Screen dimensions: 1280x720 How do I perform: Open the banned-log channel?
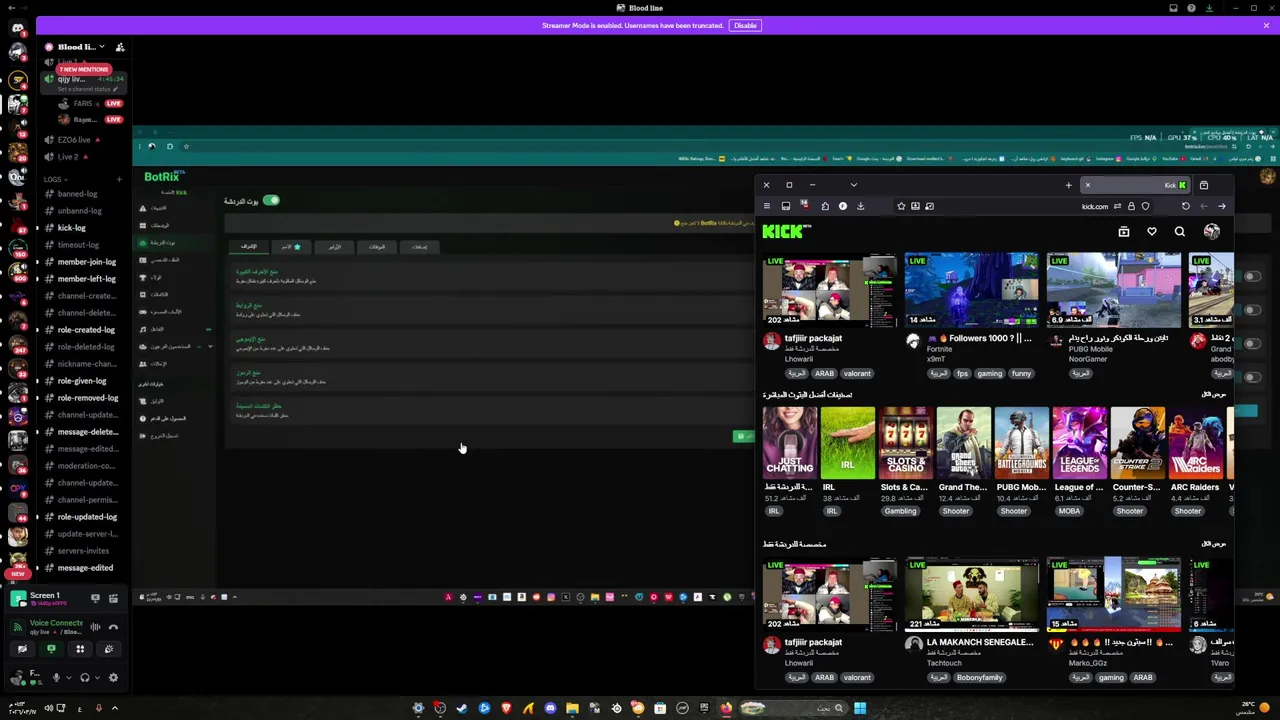click(x=77, y=194)
